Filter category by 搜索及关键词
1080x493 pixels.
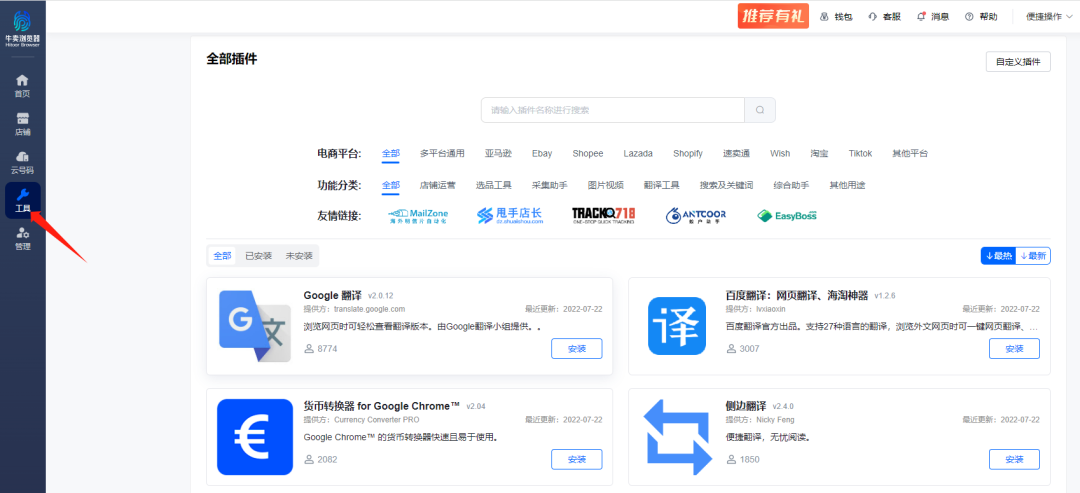727,185
